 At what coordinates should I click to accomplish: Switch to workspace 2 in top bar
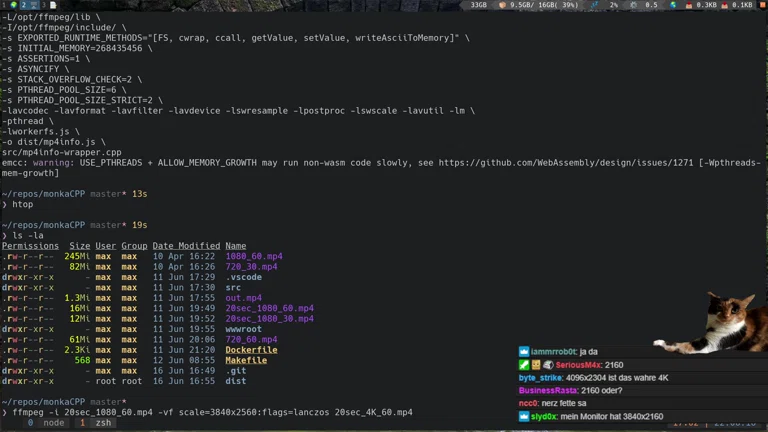(x=23, y=5)
